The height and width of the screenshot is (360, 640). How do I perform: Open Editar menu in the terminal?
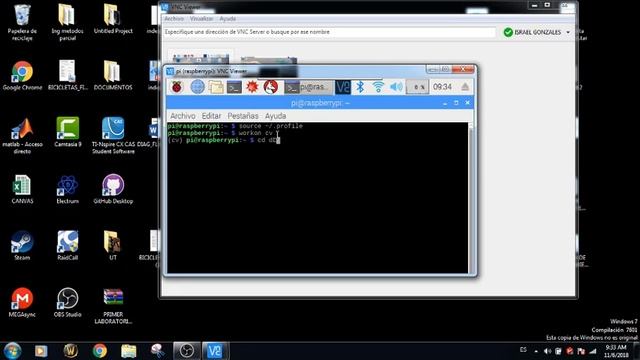[211, 116]
